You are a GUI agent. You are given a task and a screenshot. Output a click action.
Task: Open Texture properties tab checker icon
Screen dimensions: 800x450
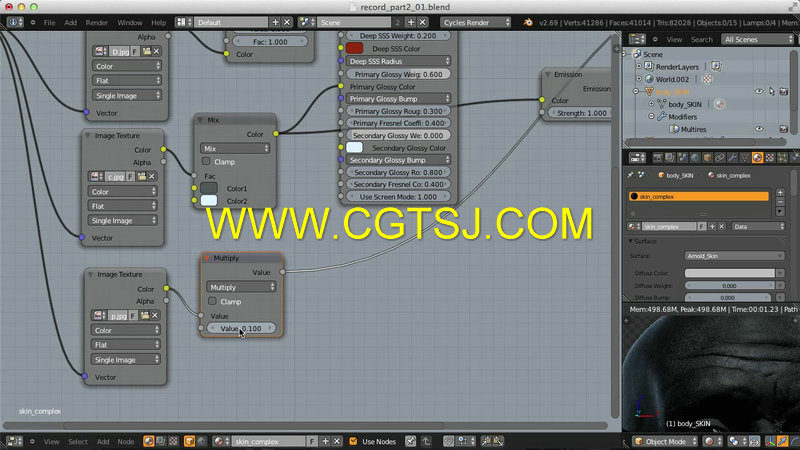click(x=769, y=158)
